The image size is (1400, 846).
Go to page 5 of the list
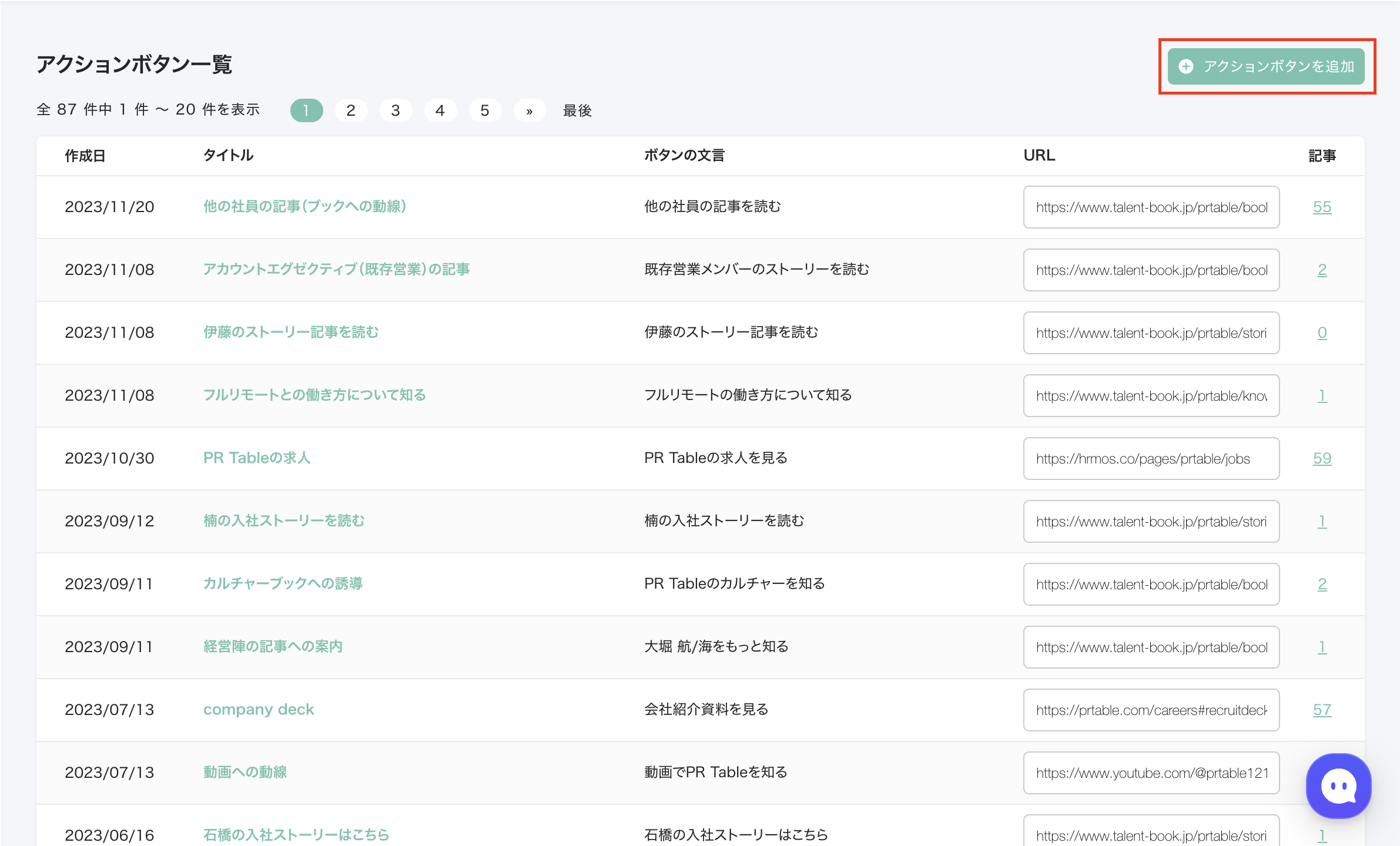[x=485, y=110]
